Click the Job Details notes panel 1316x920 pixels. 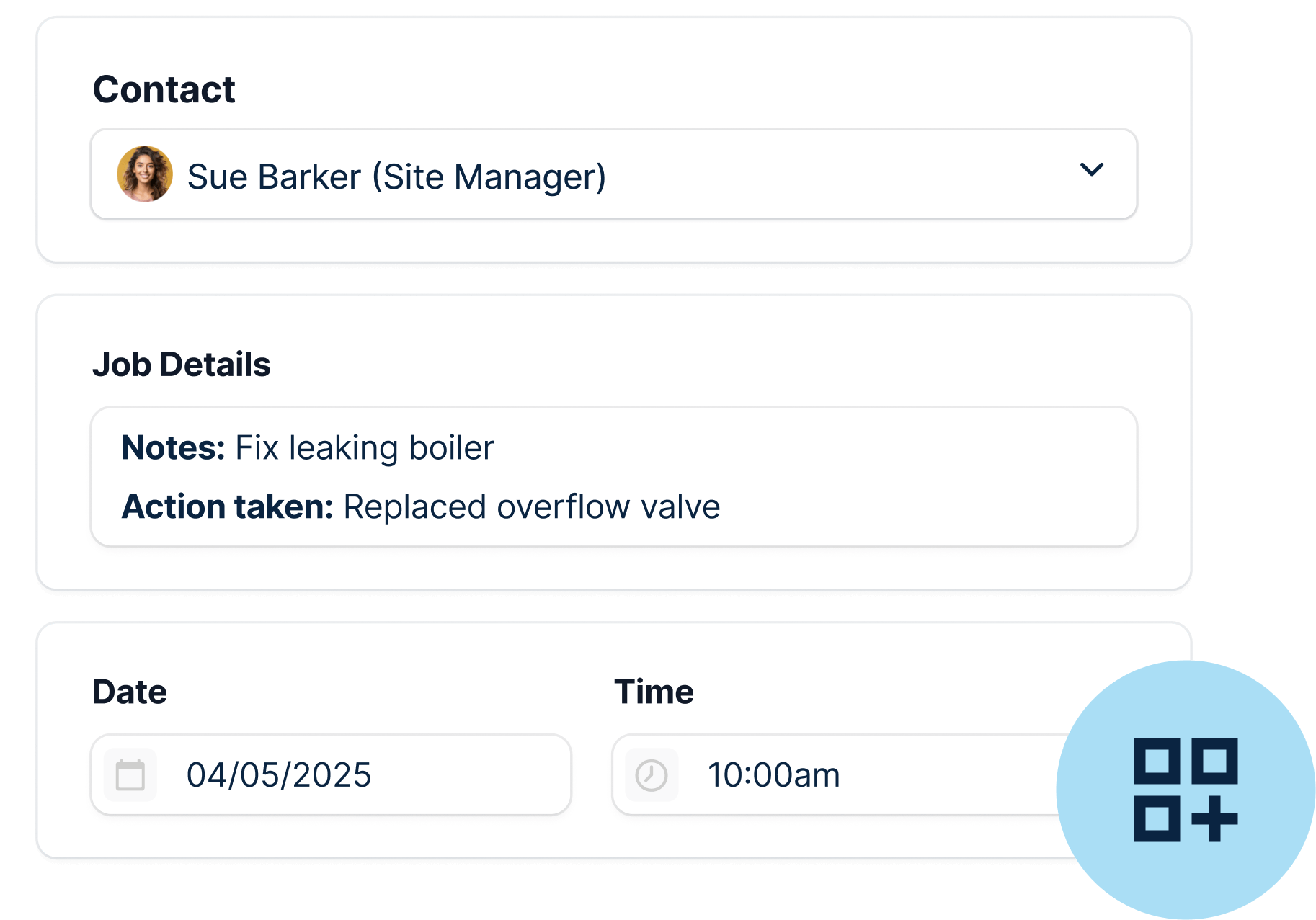click(613, 476)
